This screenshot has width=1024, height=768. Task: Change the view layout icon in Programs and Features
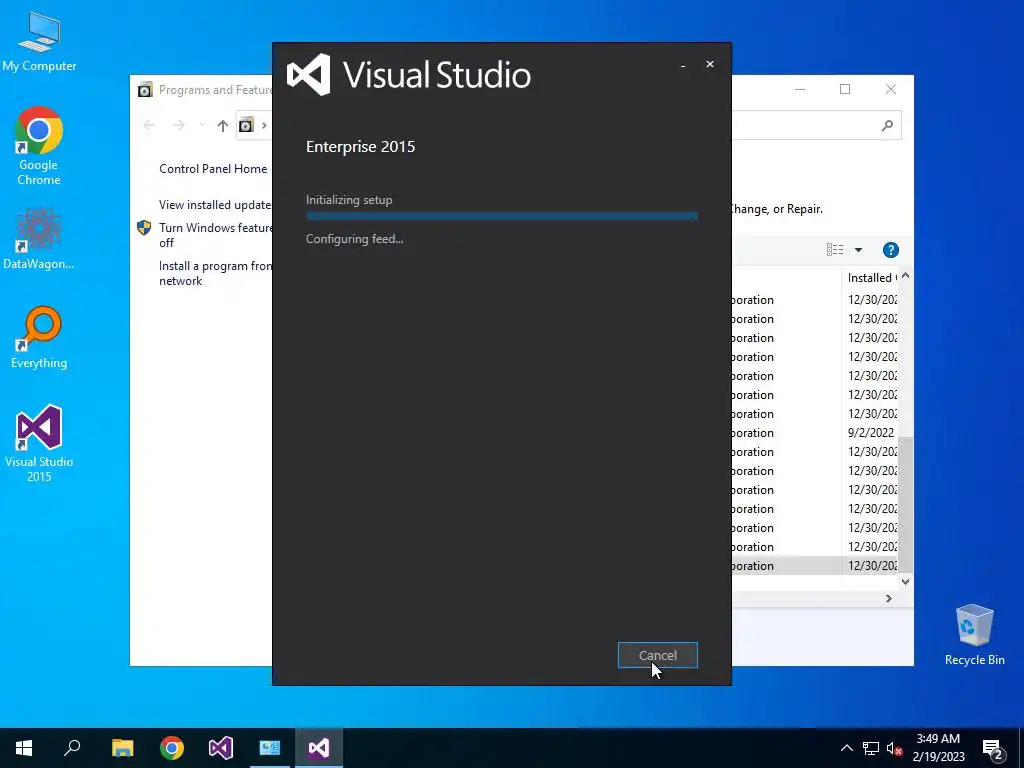tap(835, 249)
